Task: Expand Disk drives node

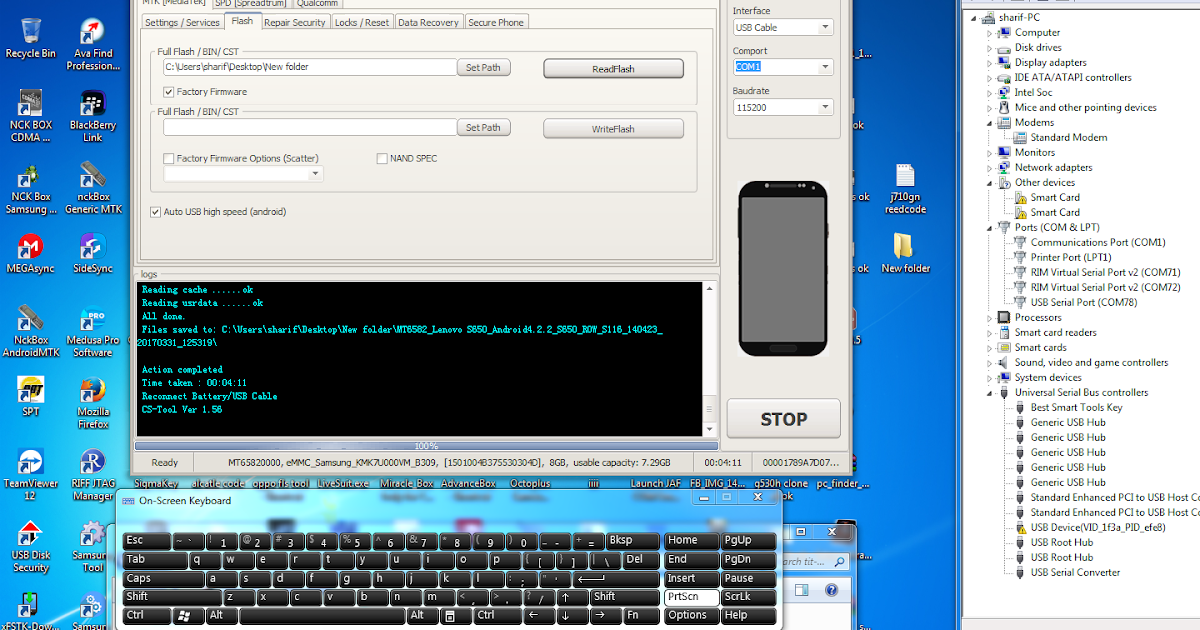Action: 991,47
